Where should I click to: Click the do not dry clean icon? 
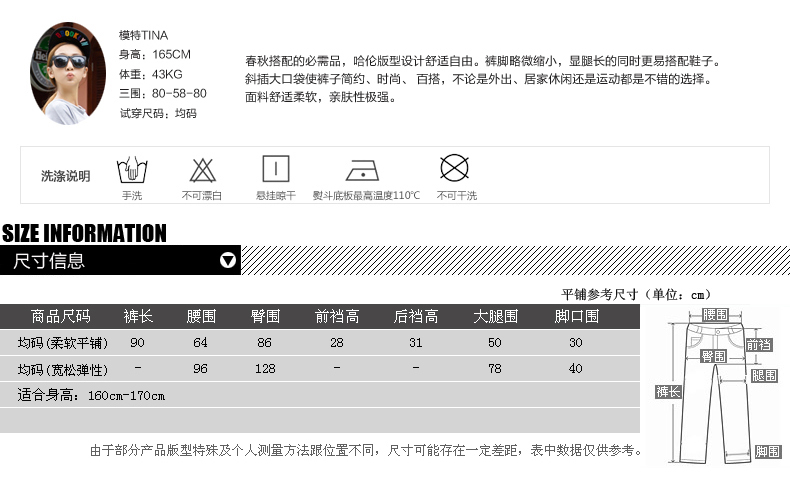(x=455, y=167)
